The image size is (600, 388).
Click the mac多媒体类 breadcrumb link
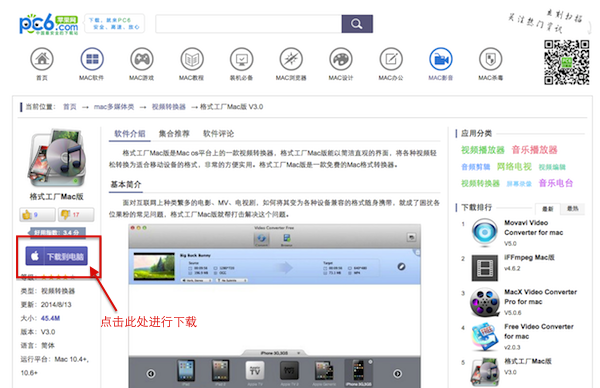click(x=114, y=107)
